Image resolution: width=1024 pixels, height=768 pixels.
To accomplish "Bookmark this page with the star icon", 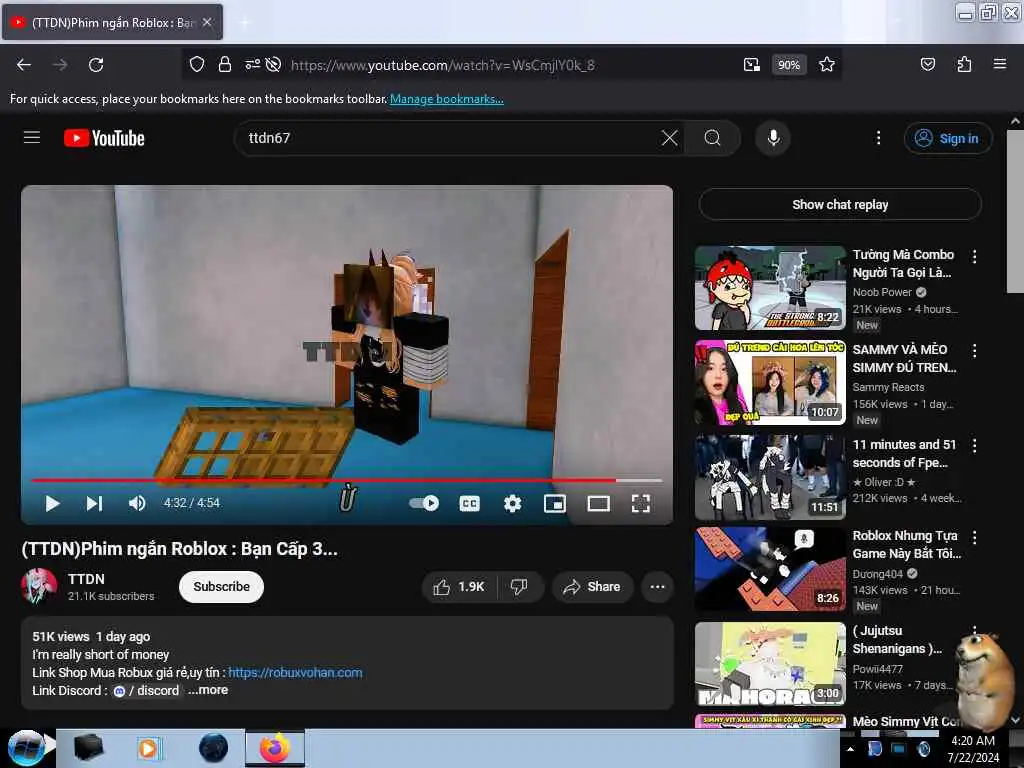I will pyautogui.click(x=827, y=64).
